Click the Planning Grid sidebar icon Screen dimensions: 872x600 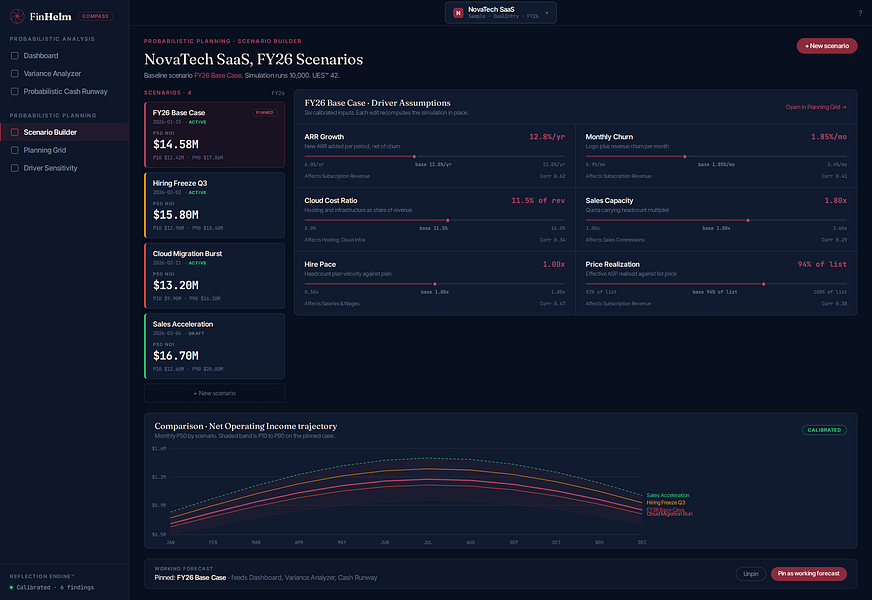tap(14, 150)
